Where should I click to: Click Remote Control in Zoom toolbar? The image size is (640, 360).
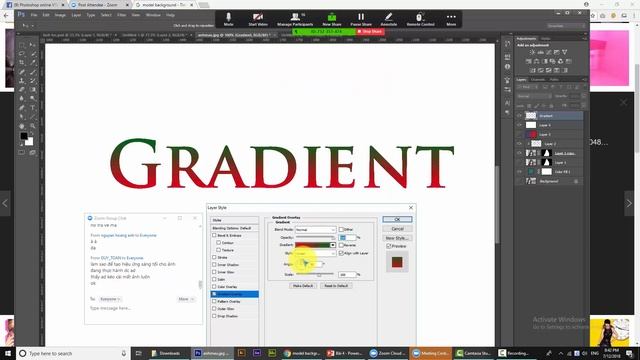420,19
